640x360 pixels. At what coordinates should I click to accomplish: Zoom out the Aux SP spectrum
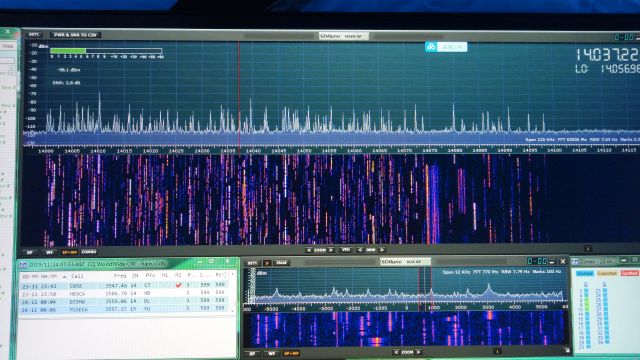click(396, 352)
